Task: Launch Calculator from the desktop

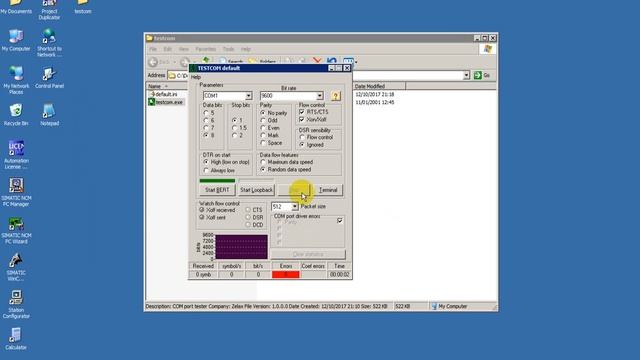Action: pos(16,339)
